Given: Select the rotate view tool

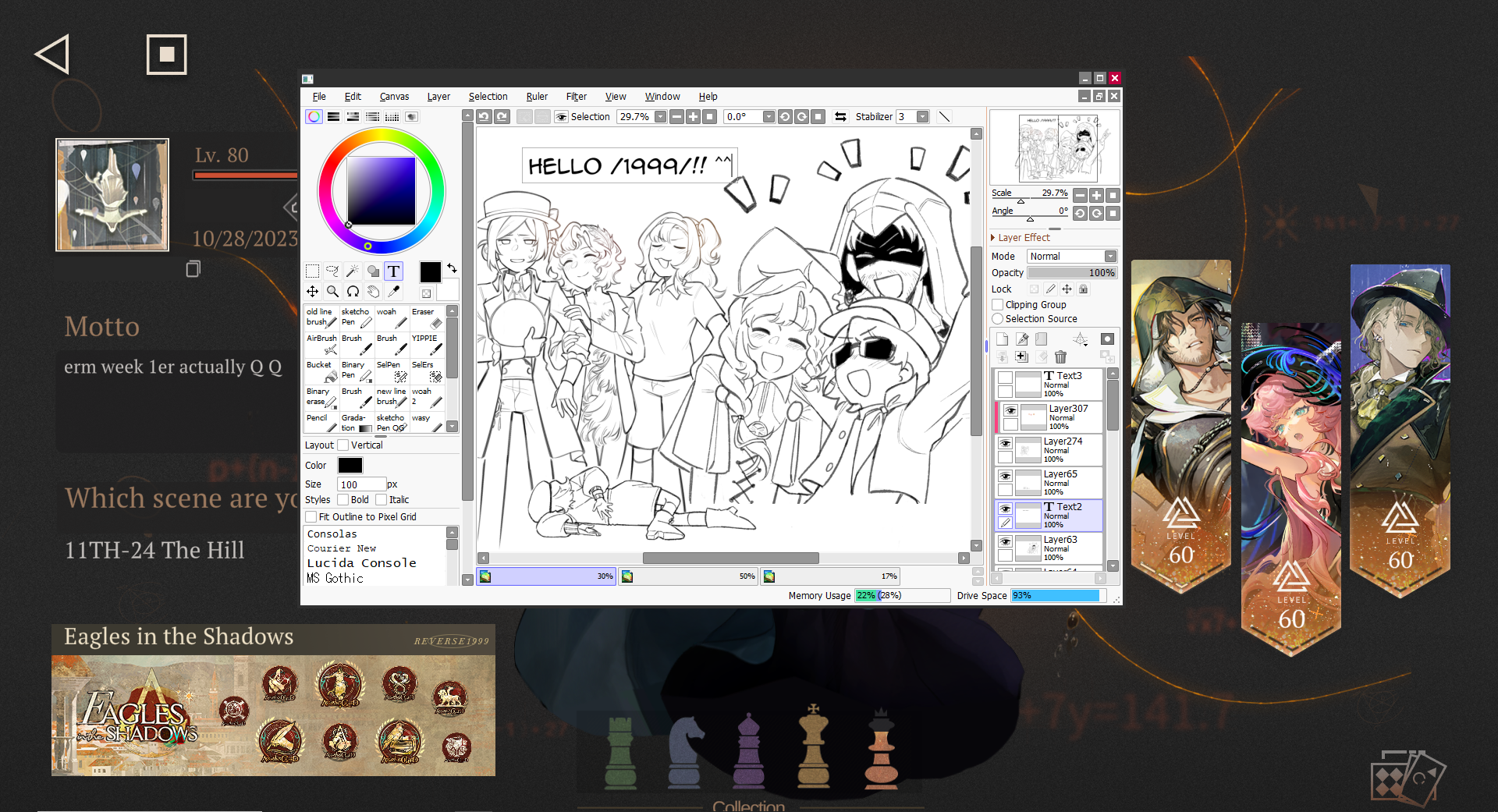Looking at the screenshot, I should pos(353,292).
